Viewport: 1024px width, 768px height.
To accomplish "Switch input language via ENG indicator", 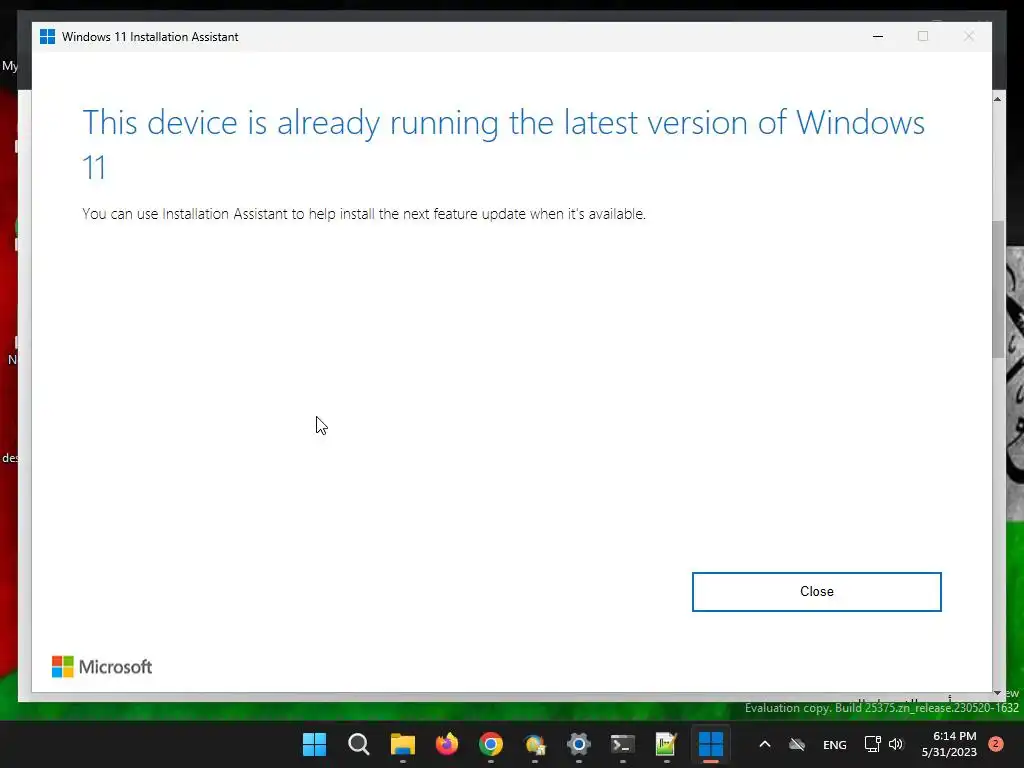I will [x=835, y=744].
